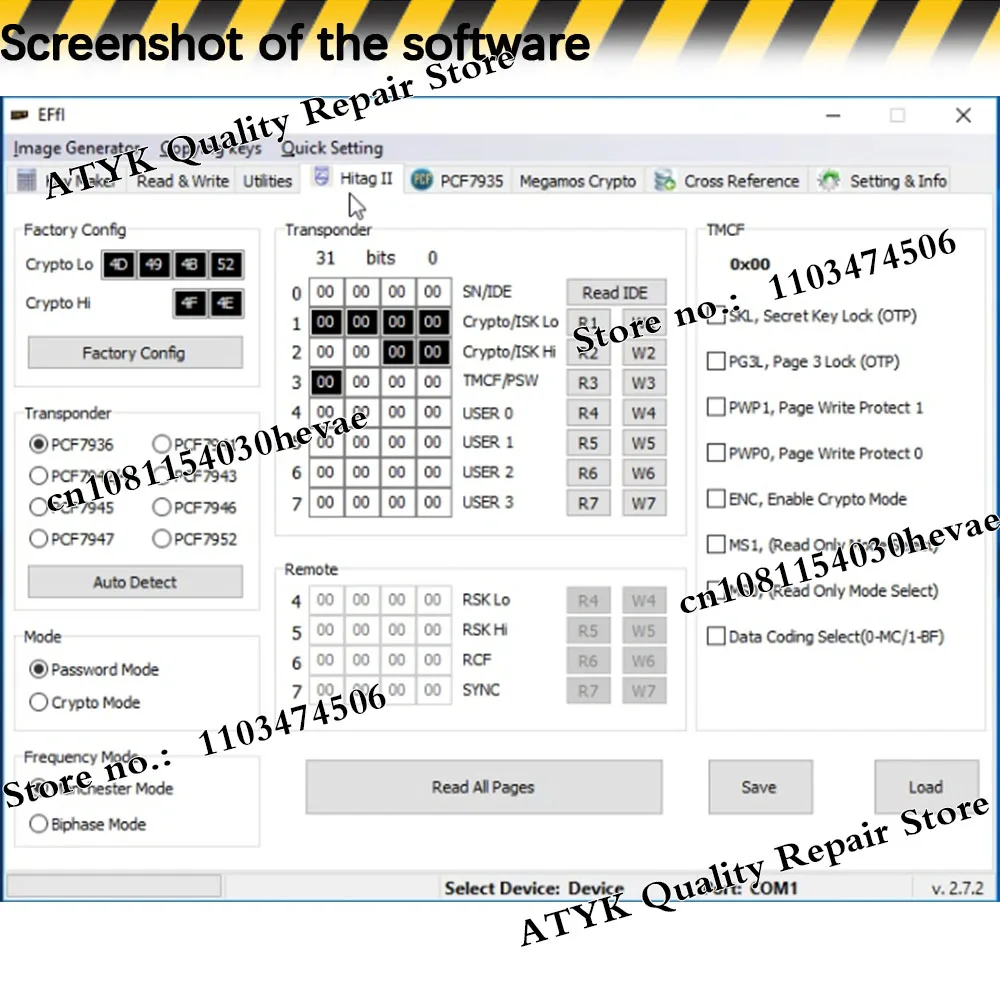Click R4 in the USER 0 row

tap(588, 413)
